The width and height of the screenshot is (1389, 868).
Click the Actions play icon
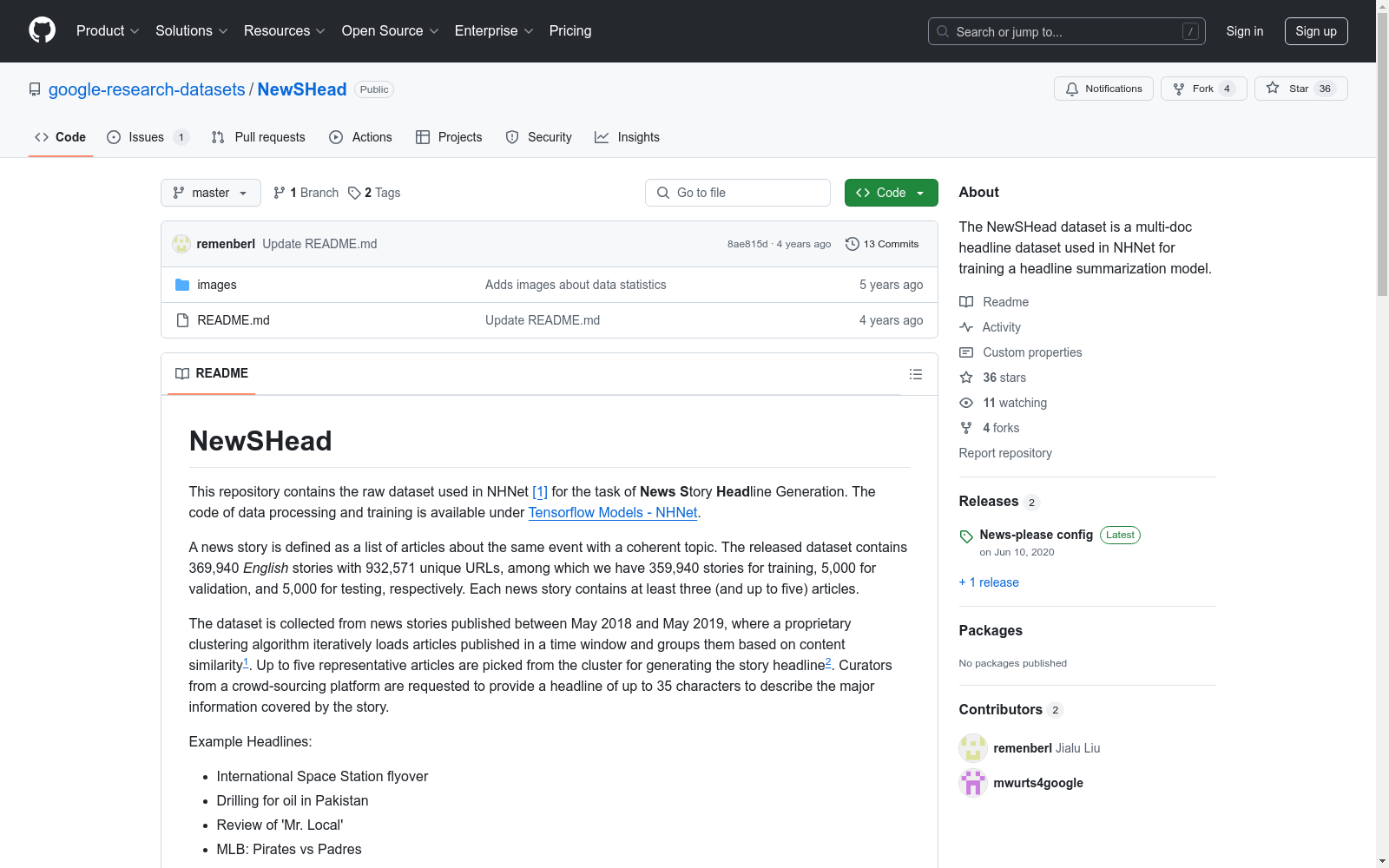[x=336, y=137]
